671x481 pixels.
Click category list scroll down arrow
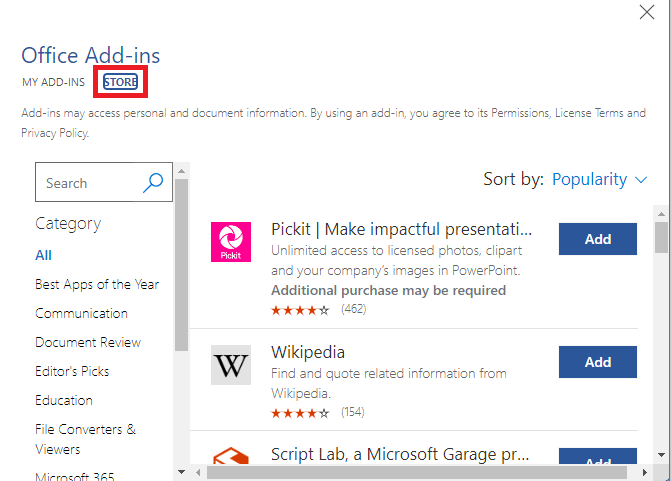[x=181, y=472]
